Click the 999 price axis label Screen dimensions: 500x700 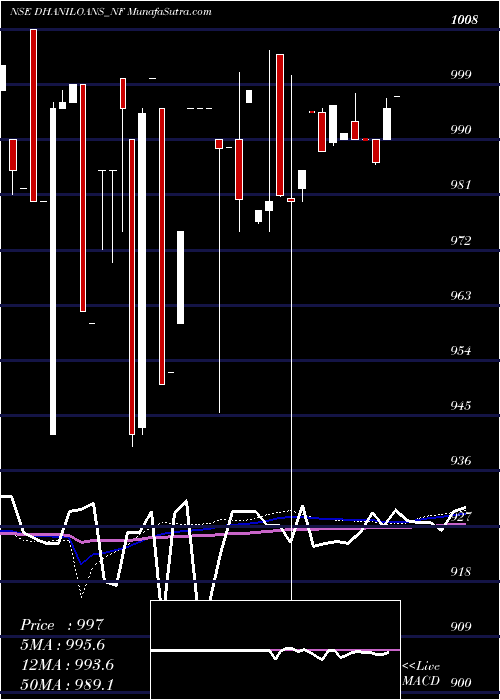pos(459,75)
